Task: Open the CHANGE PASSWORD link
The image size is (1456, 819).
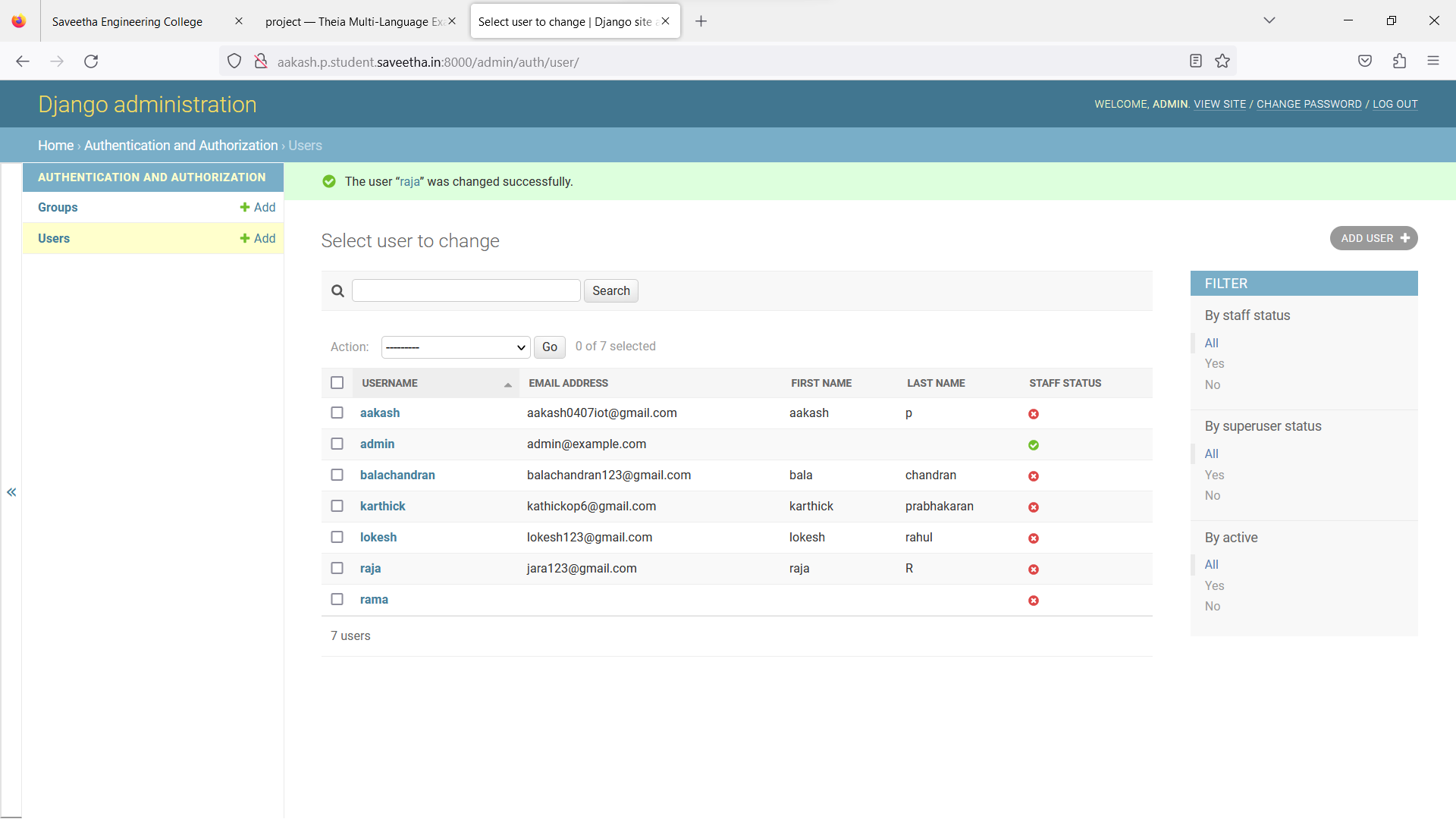Action: coord(1309,105)
